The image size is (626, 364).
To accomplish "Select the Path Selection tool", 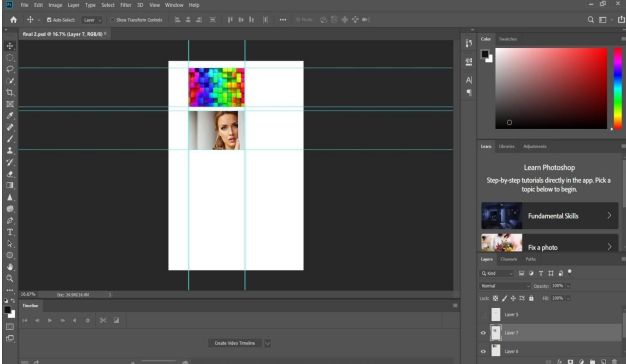I will [10, 244].
